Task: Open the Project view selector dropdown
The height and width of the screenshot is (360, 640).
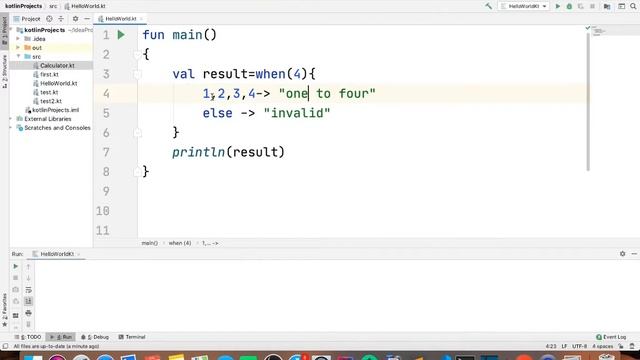Action: 27,19
